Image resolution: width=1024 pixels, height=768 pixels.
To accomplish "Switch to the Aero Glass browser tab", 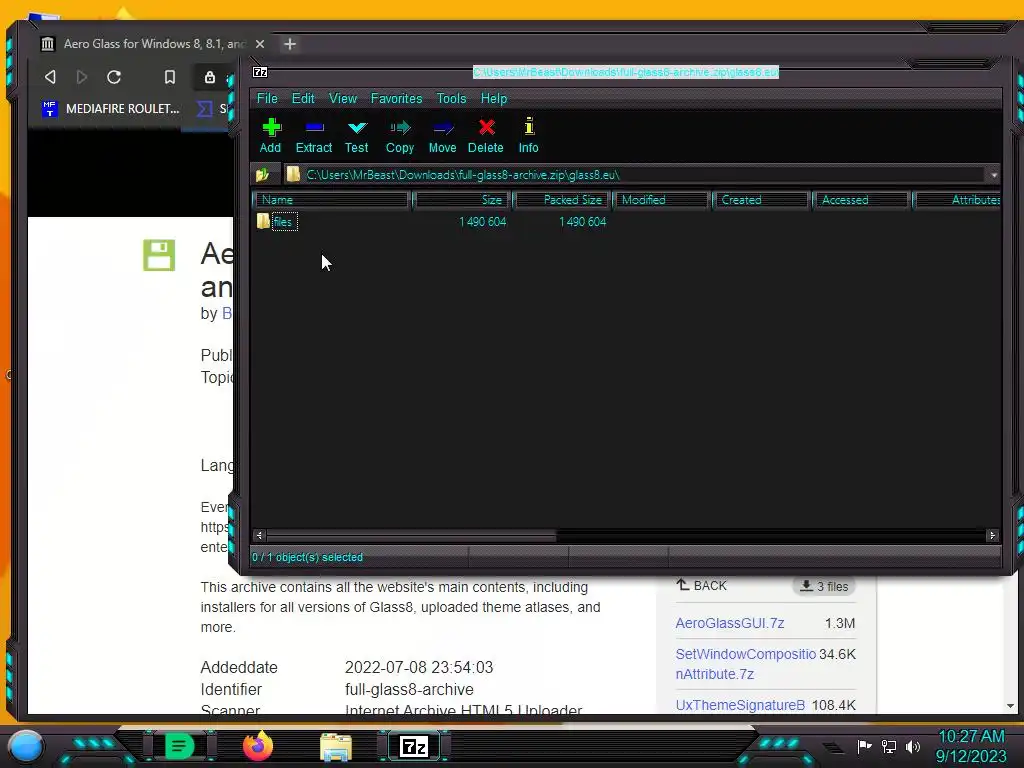I will click(154, 44).
